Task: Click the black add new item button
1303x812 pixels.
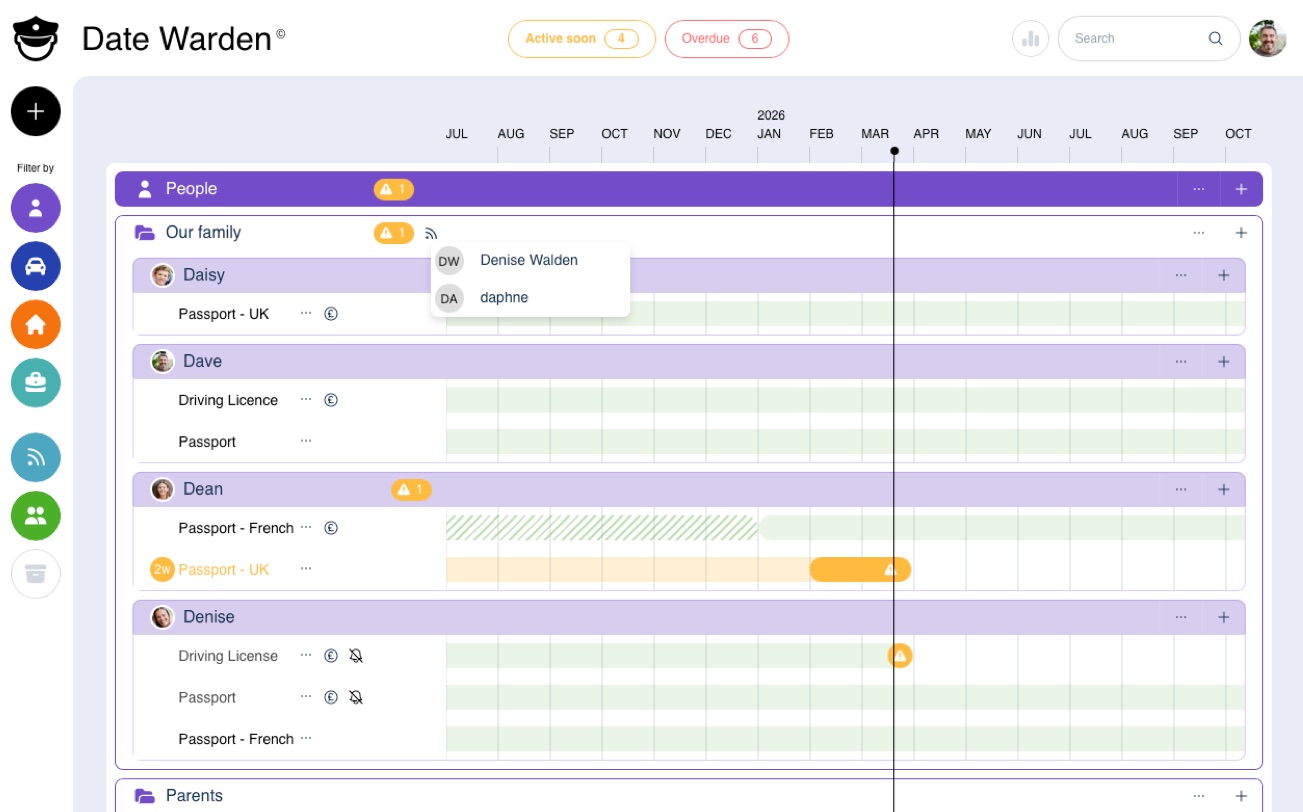Action: [x=36, y=111]
